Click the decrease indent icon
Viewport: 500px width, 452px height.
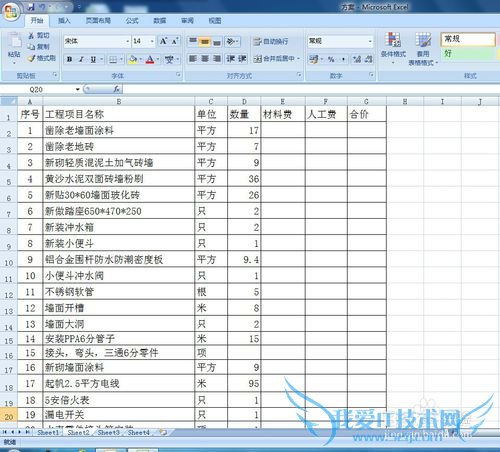pos(231,59)
